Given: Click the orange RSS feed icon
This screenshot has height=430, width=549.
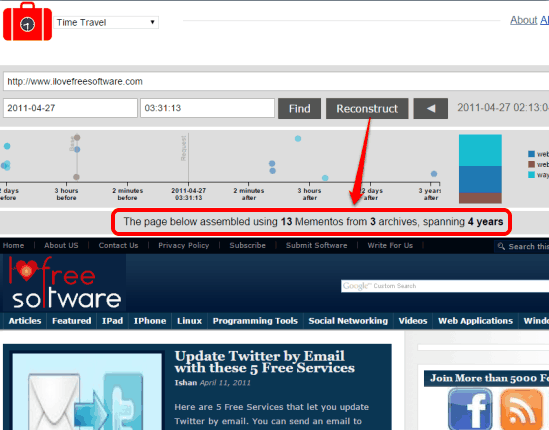Looking at the screenshot, I should click(x=522, y=409).
